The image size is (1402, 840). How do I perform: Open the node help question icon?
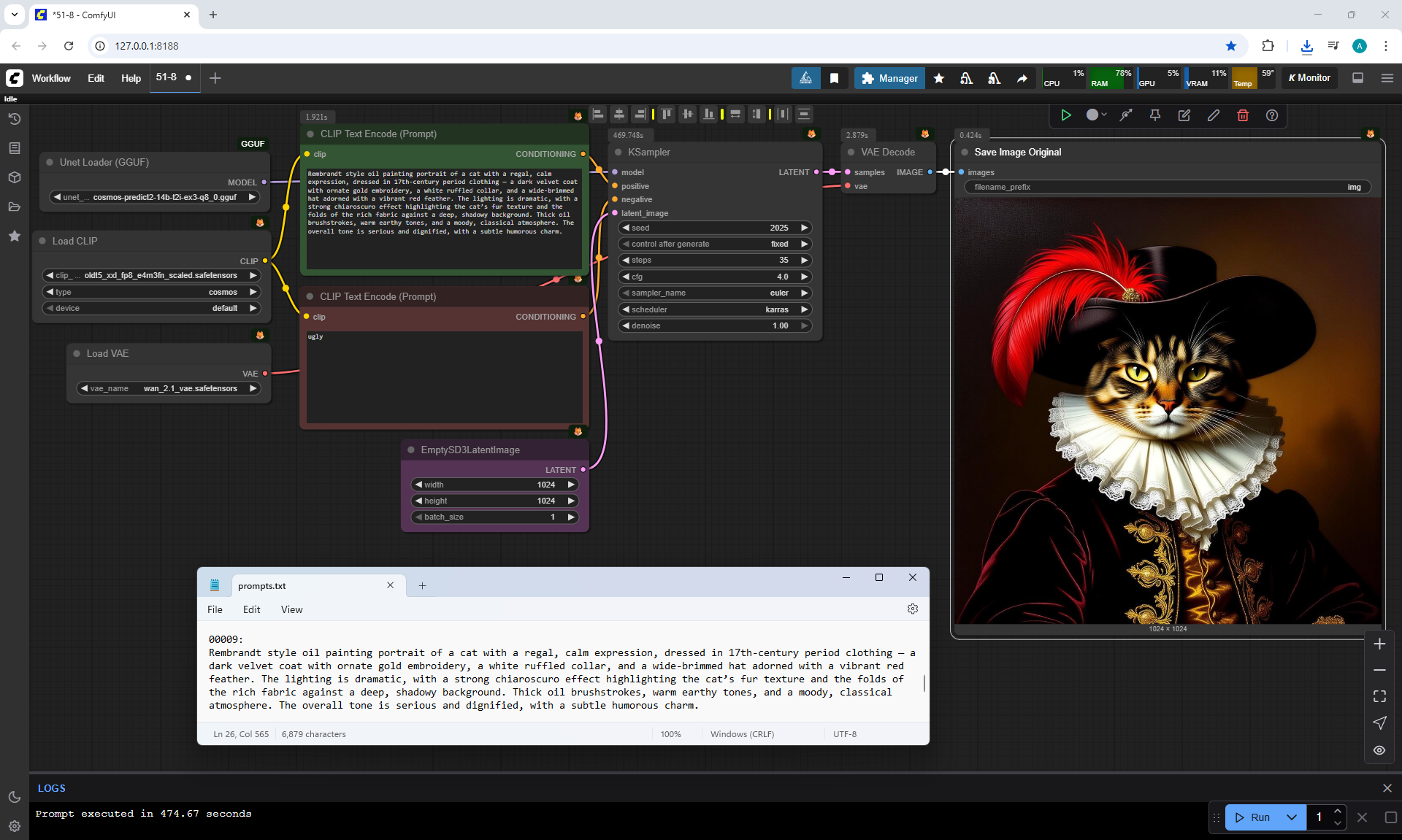(x=1272, y=115)
